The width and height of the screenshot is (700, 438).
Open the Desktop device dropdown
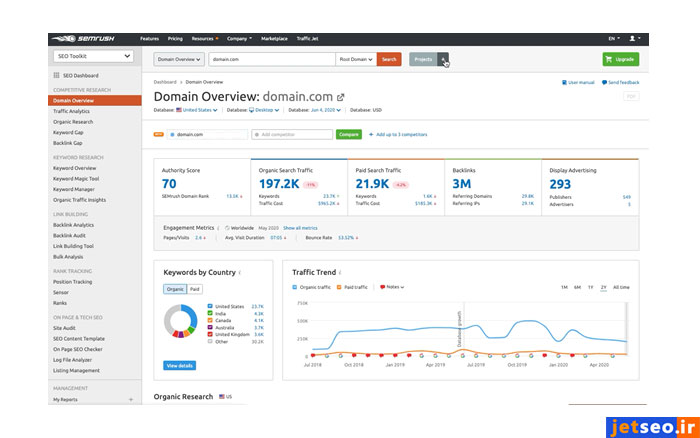(x=264, y=110)
